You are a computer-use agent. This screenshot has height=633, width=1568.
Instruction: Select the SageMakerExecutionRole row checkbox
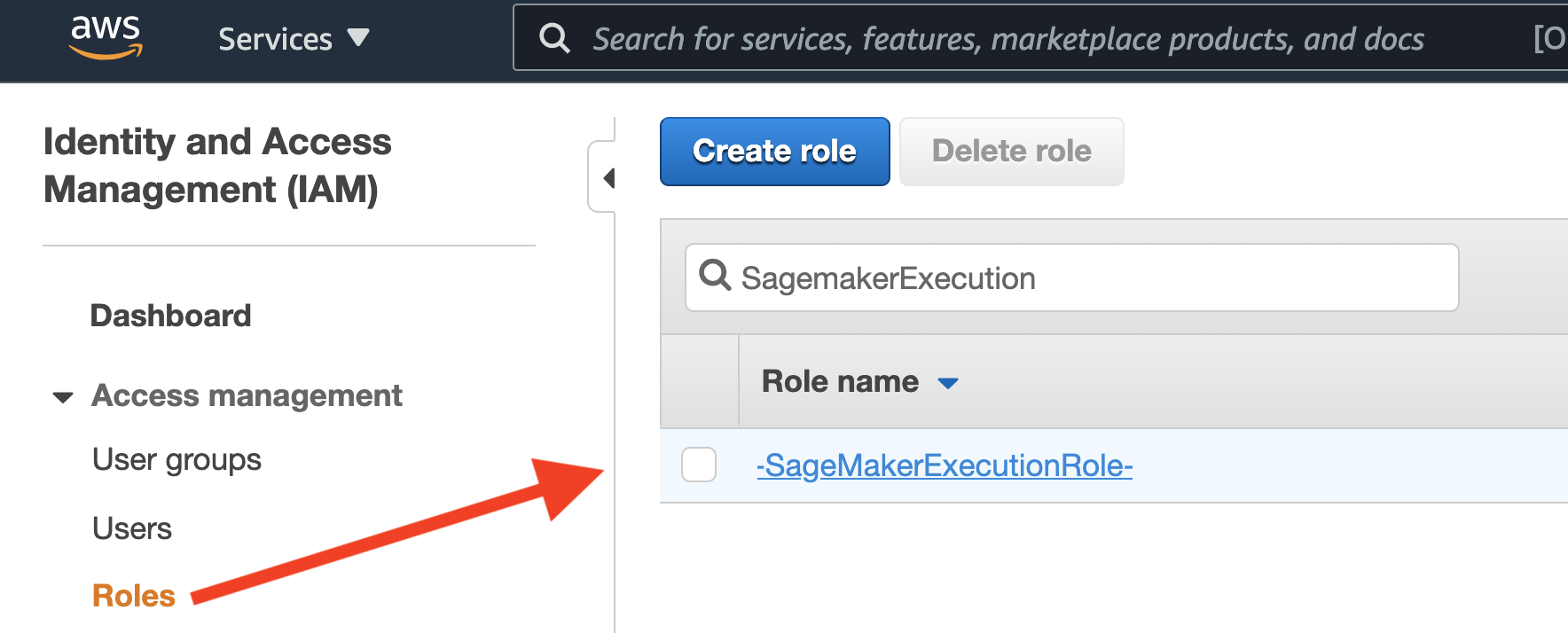(699, 465)
